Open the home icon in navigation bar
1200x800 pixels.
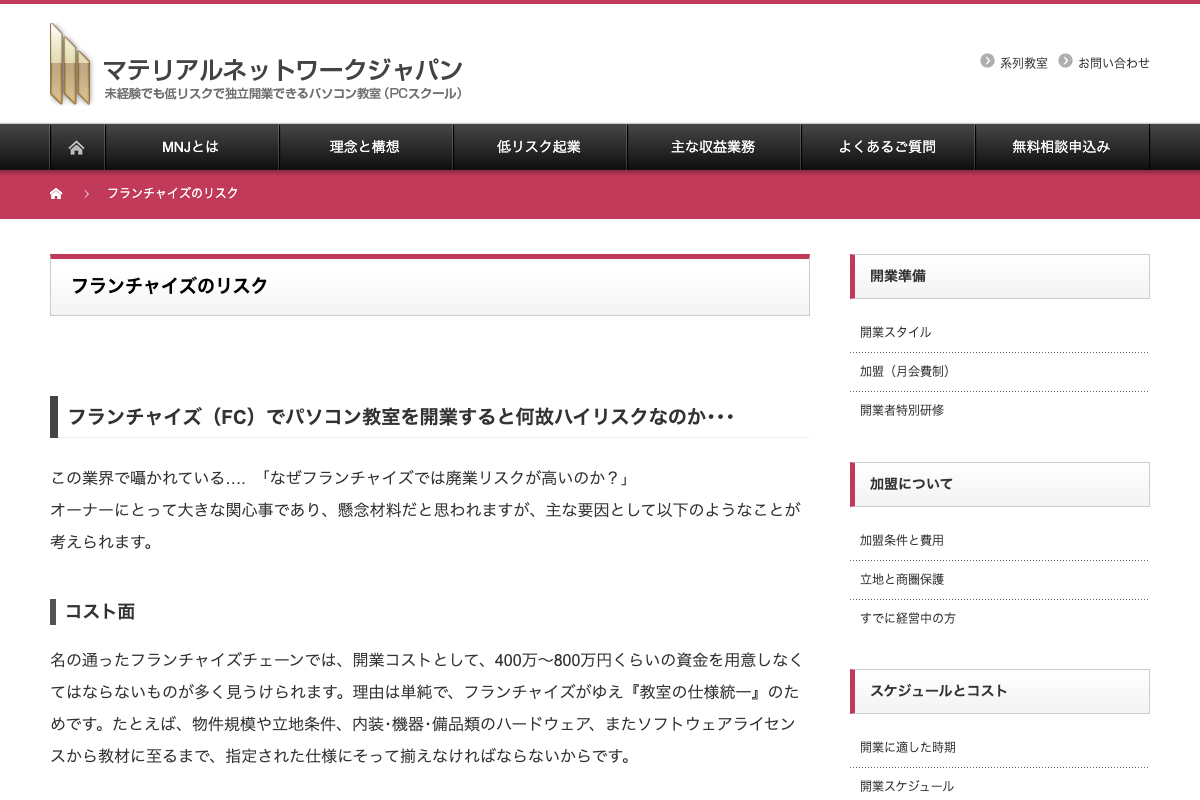(x=76, y=147)
